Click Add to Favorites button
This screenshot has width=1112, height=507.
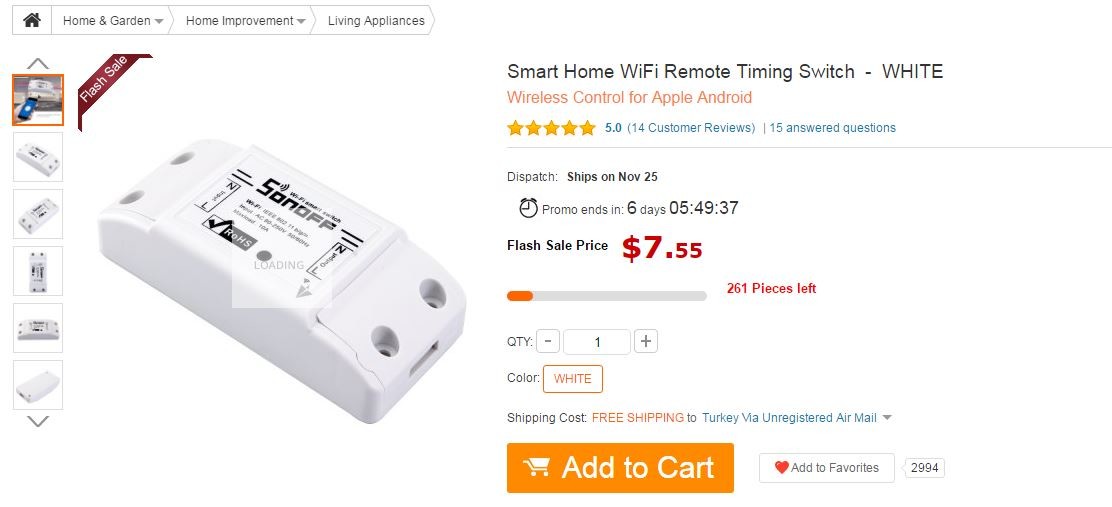(x=826, y=468)
